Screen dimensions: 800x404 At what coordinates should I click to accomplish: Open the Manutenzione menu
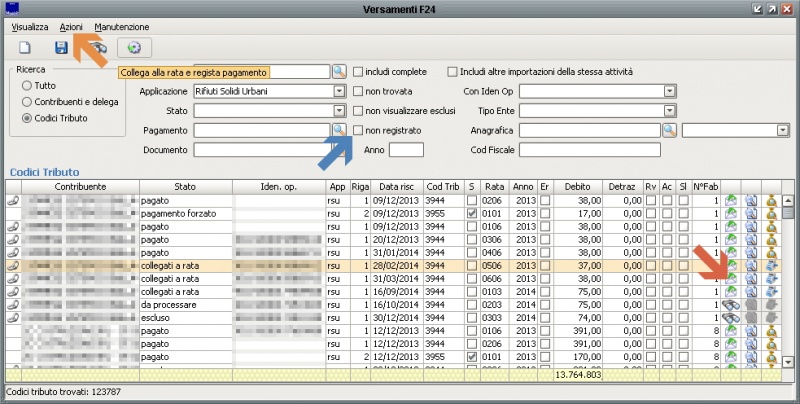[122, 26]
